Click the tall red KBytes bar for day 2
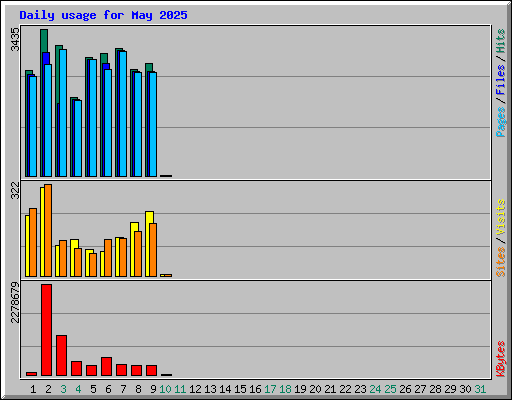The width and height of the screenshot is (512, 400). click(x=46, y=330)
